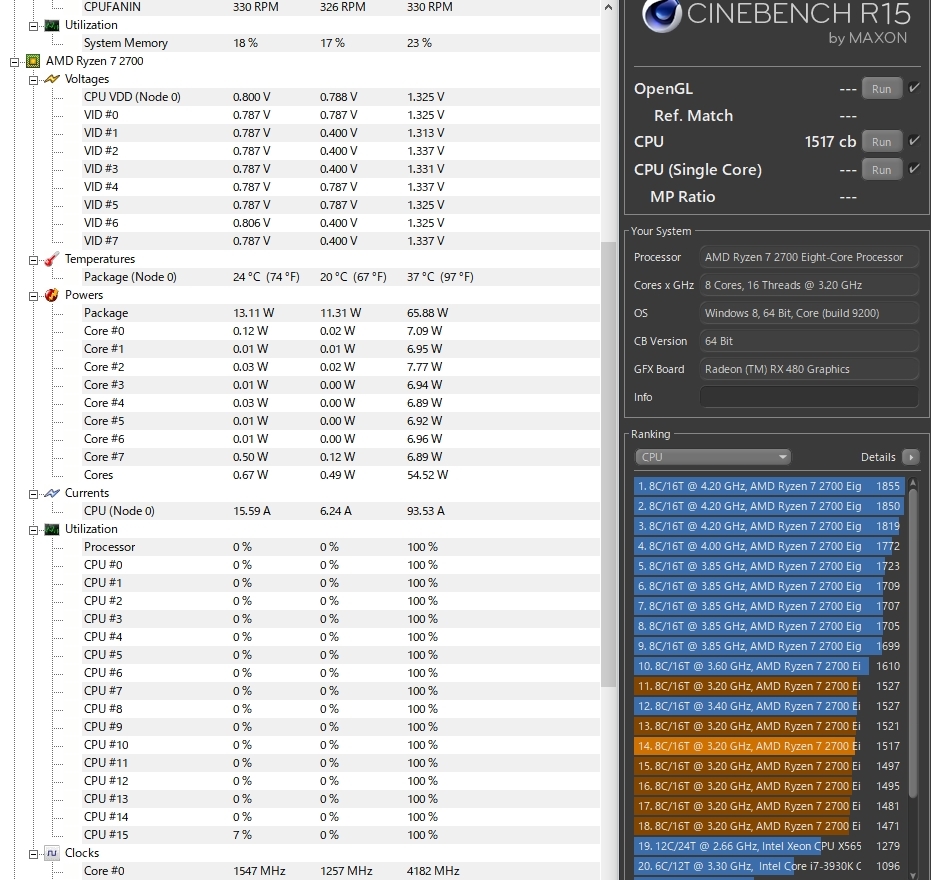Select the Package (Node 0) temperature row

[x=341, y=277]
